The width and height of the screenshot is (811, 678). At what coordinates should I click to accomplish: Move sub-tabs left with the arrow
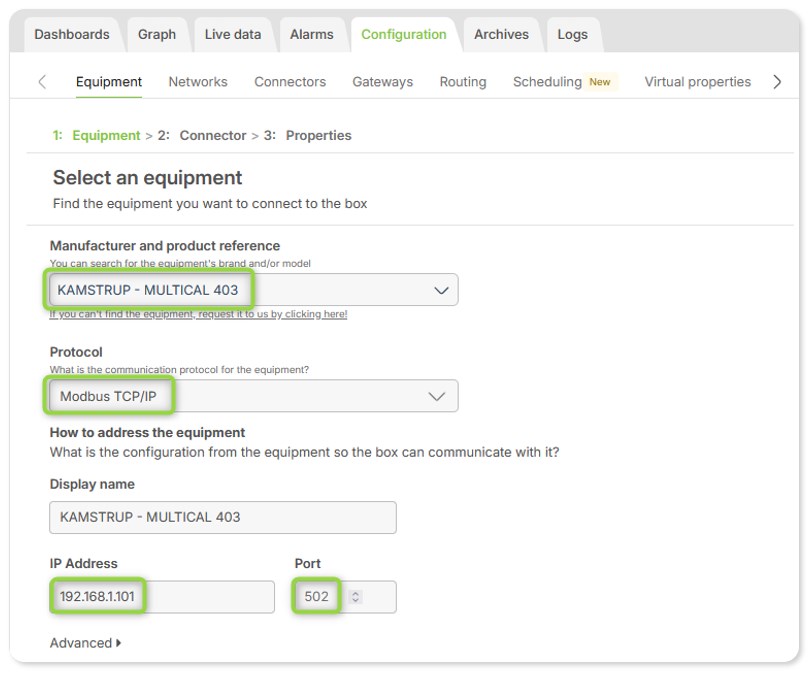(42, 82)
